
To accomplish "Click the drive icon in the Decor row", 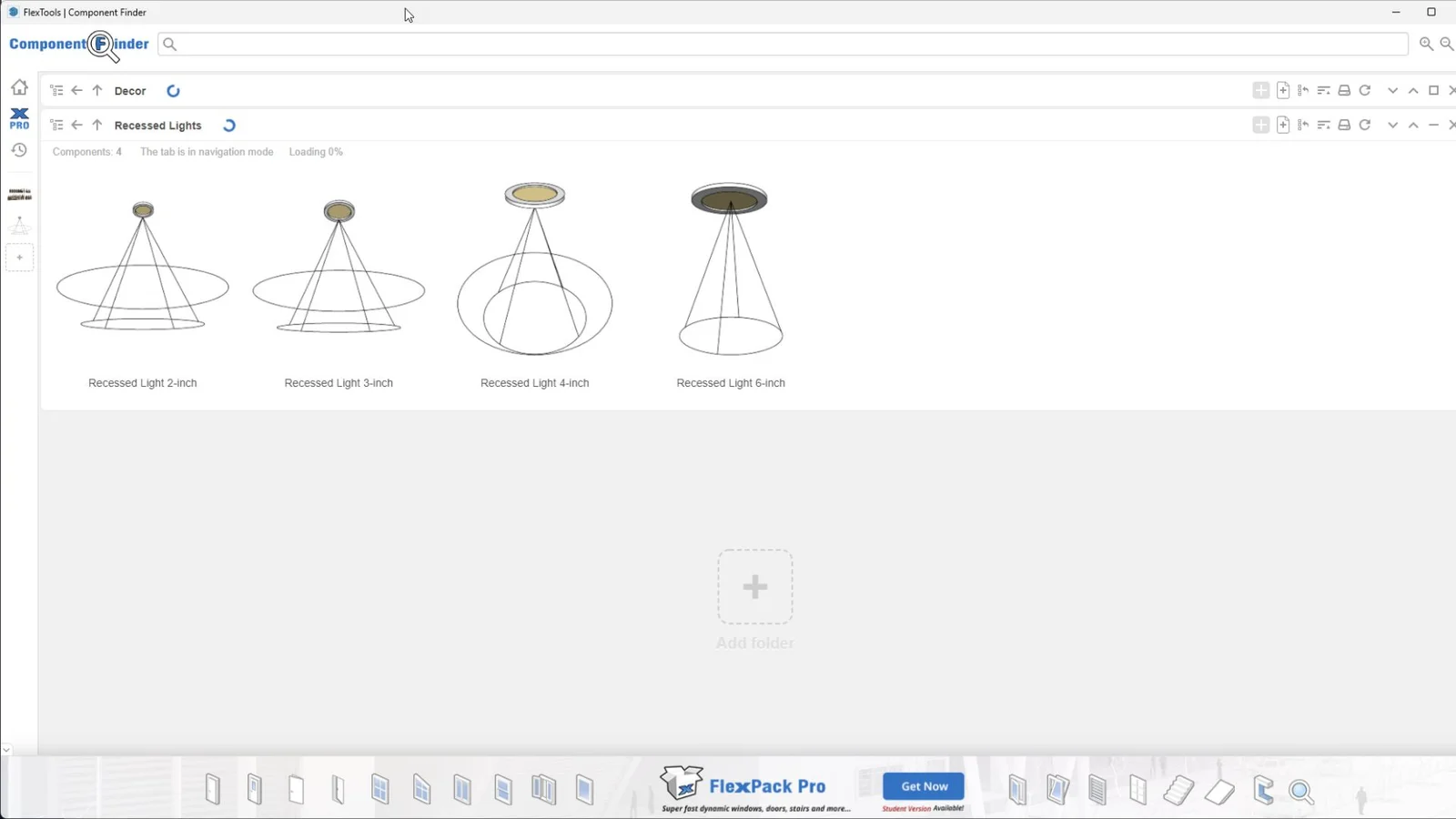I will click(x=1344, y=91).
